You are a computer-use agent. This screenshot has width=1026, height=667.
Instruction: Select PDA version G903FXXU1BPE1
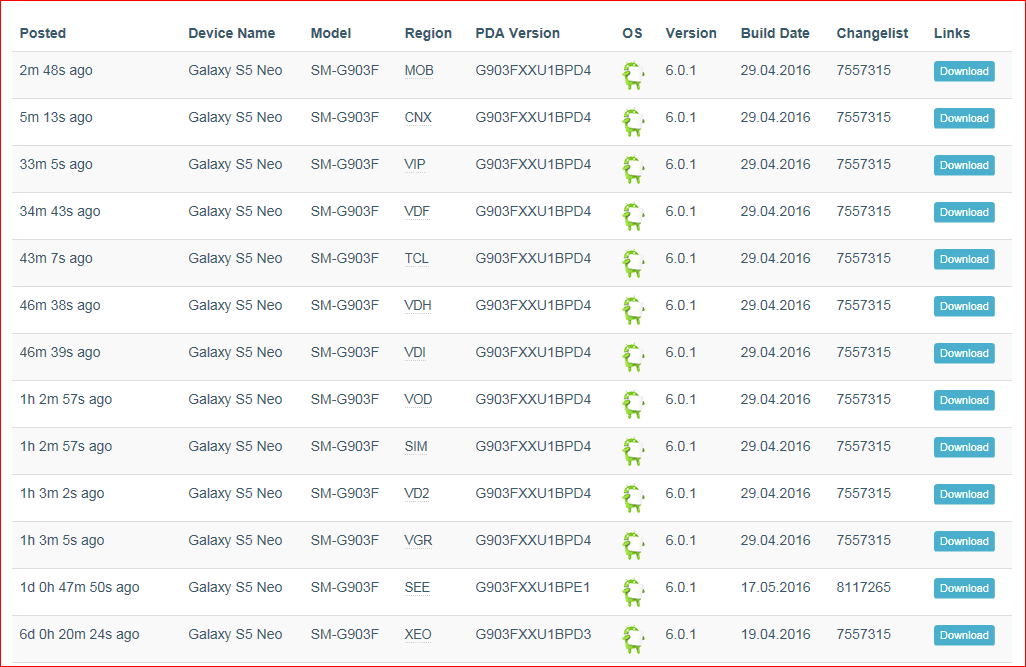click(x=533, y=588)
